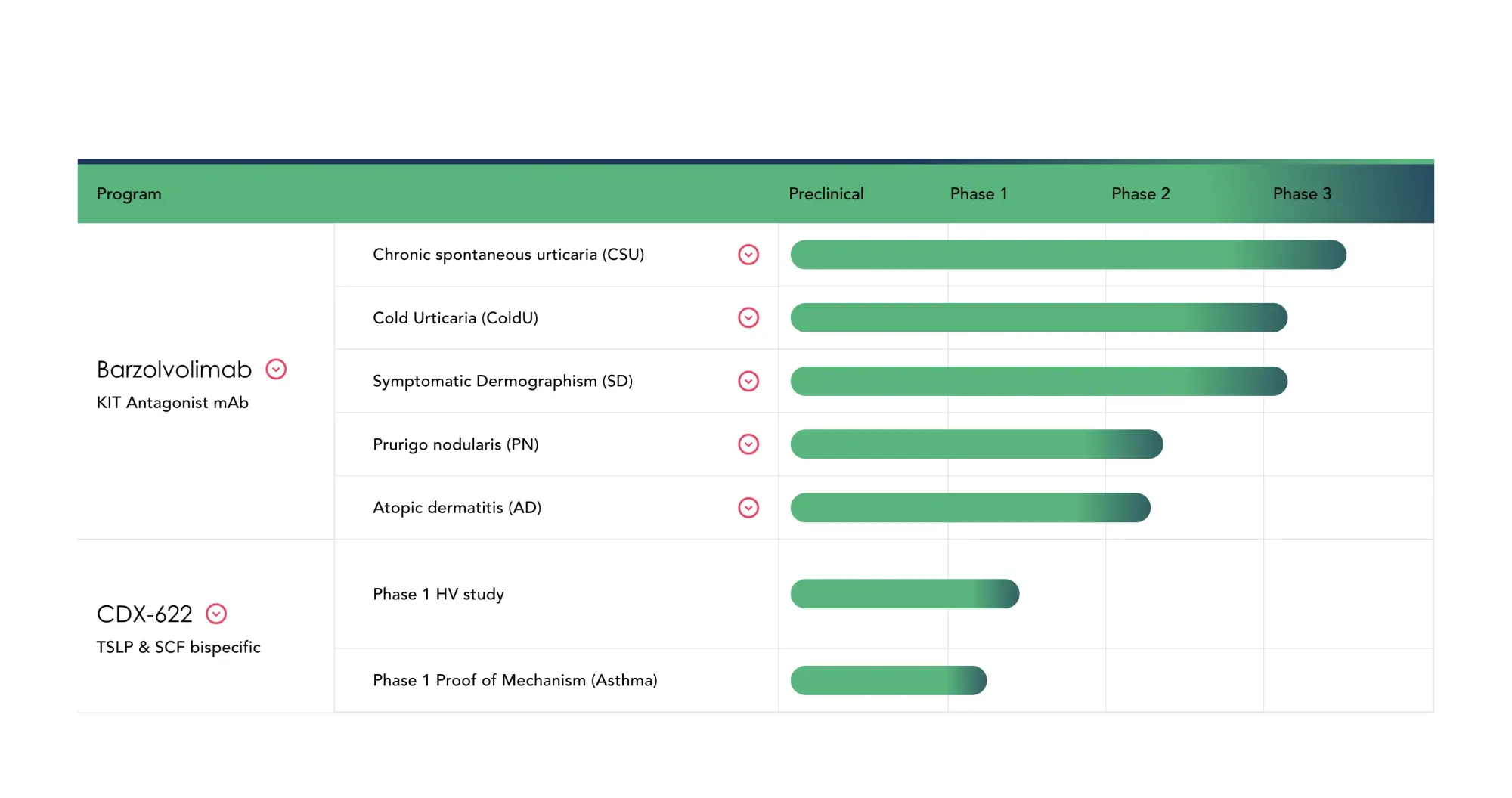The image size is (1512, 798).
Task: Expand Atopic dermatitis (AD) row
Action: tap(748, 508)
